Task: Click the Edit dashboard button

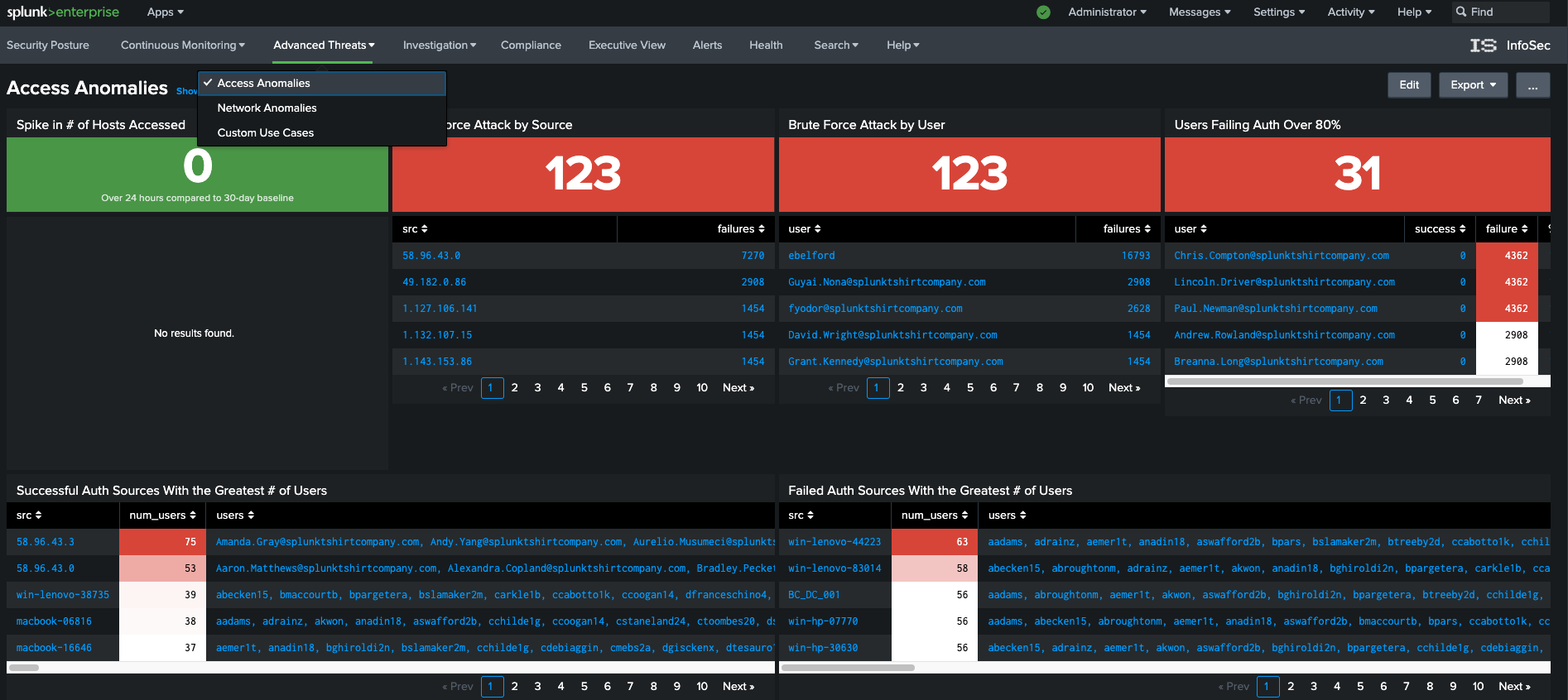Action: 1409,85
